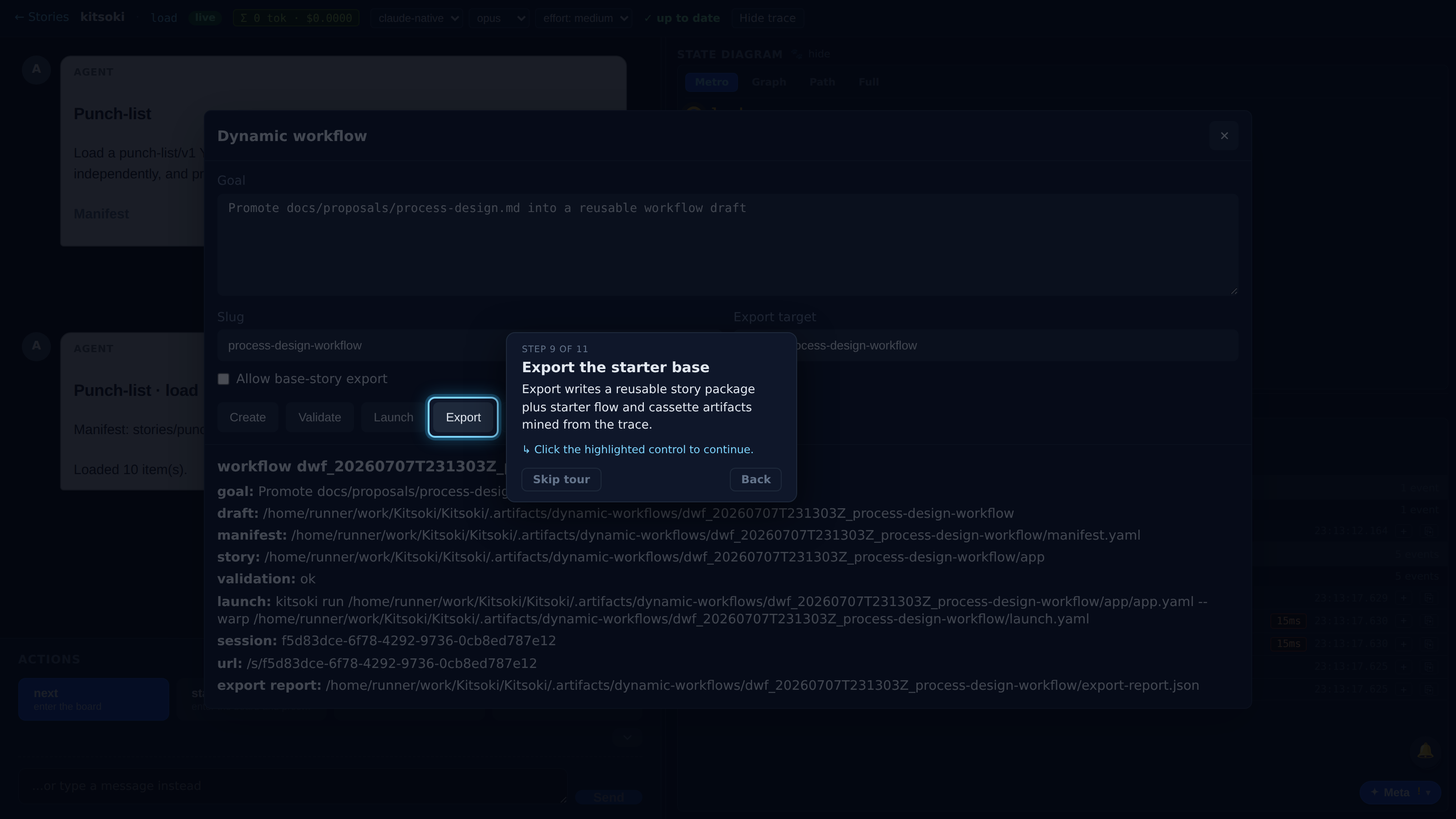1456x819 pixels.
Task: Switch to the Graph diagram tab
Action: (x=768, y=82)
